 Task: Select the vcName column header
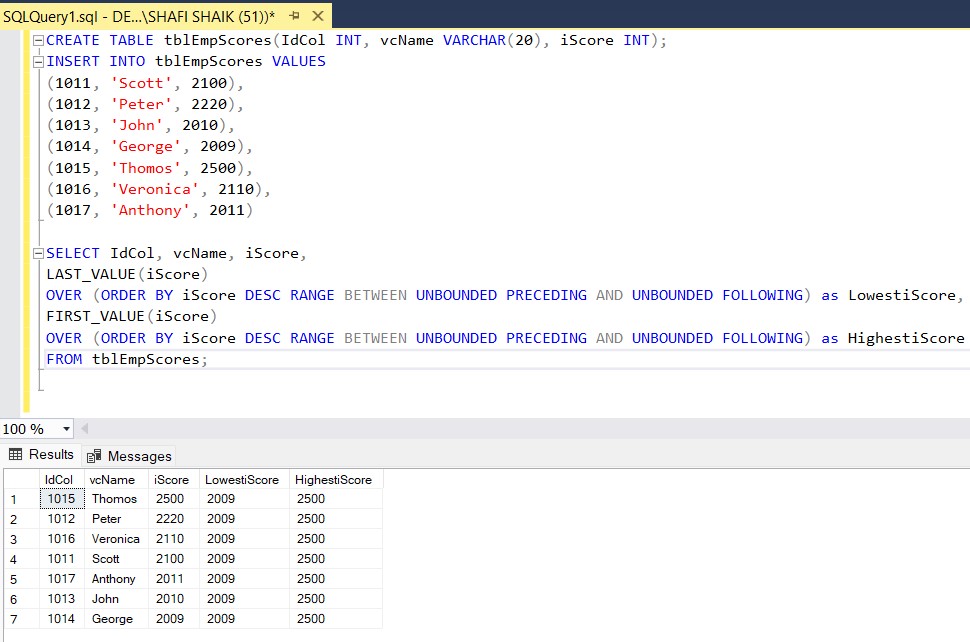coord(112,479)
